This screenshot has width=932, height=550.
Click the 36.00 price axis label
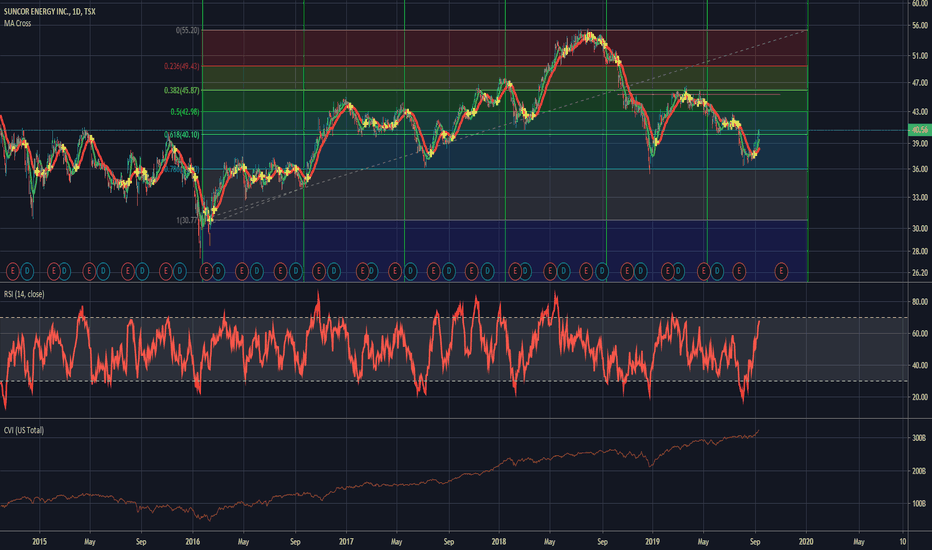920,169
